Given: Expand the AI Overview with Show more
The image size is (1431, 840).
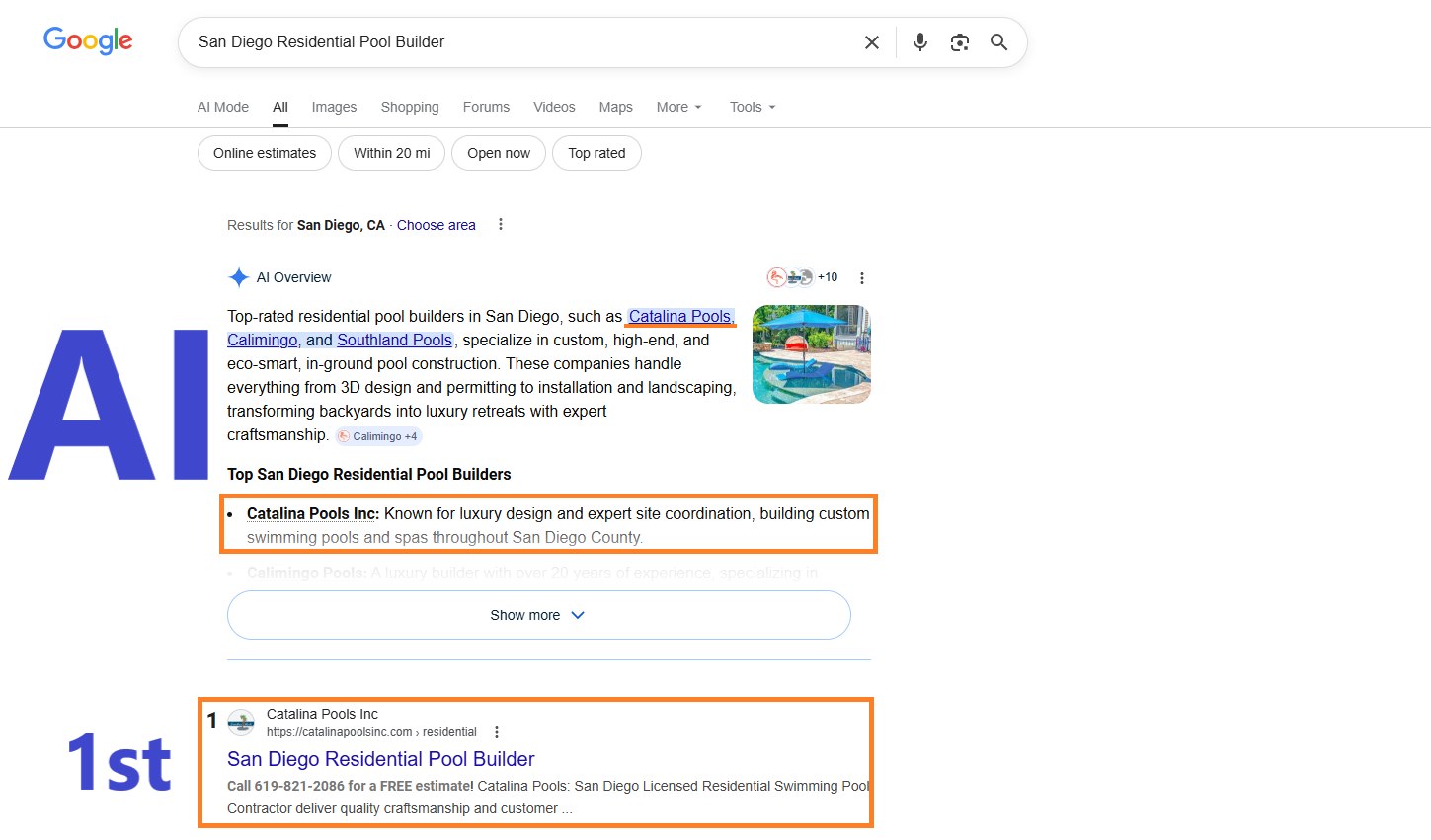Looking at the screenshot, I should coord(539,615).
